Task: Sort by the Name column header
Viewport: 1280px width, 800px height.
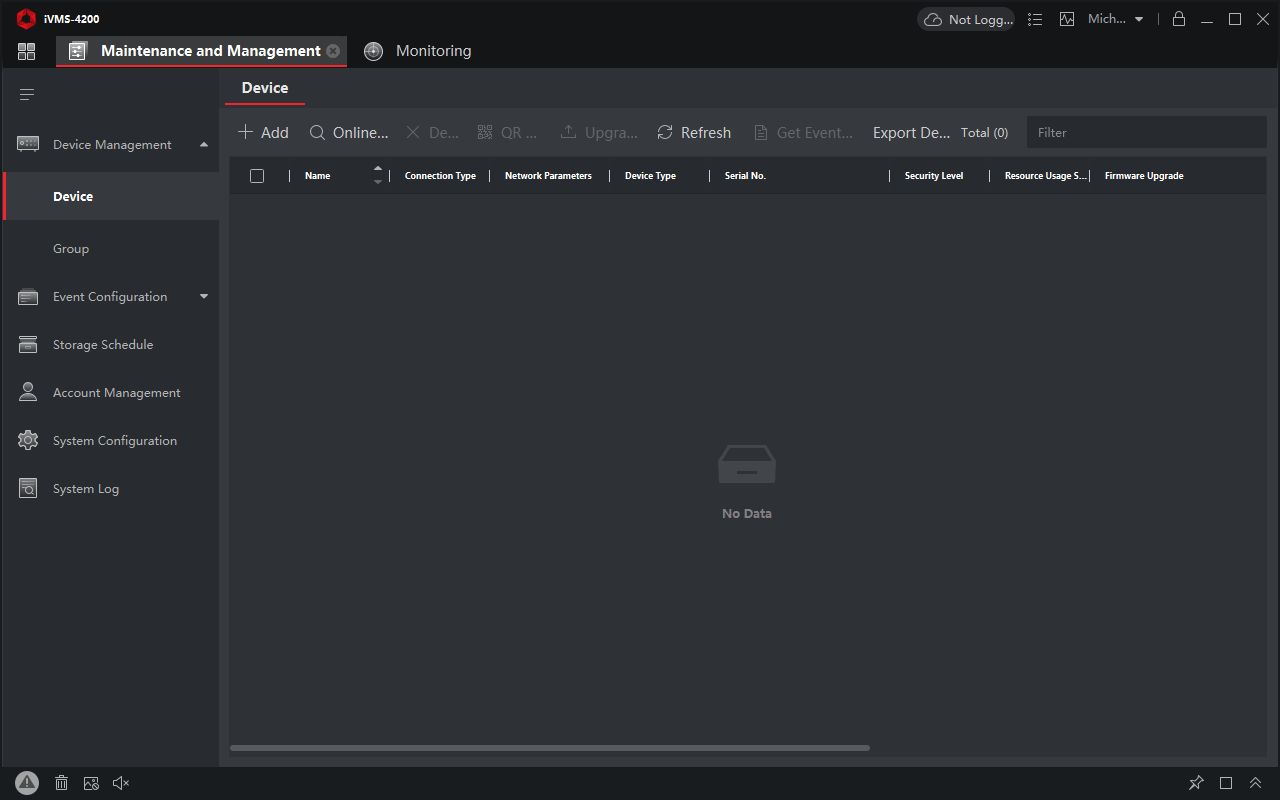Action: (x=317, y=176)
